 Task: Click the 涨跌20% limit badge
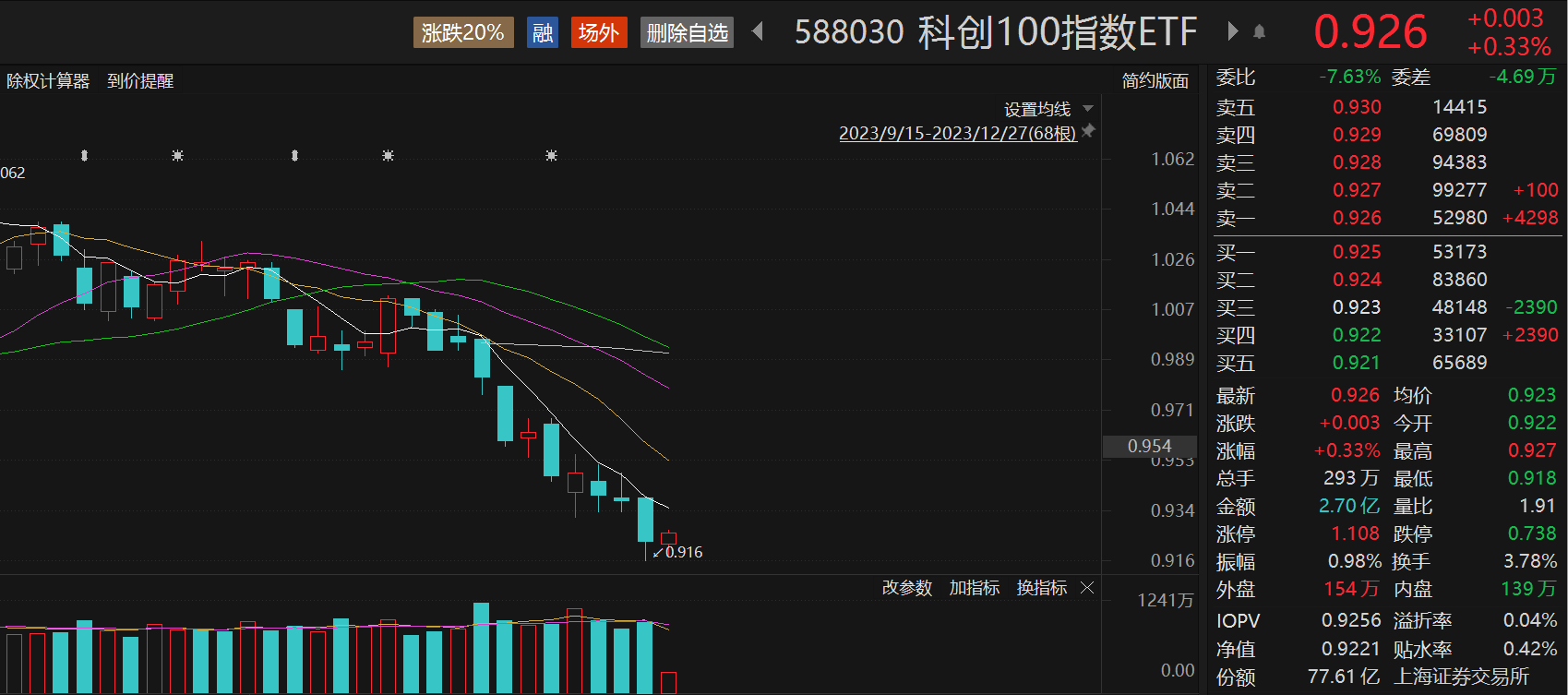tap(462, 33)
